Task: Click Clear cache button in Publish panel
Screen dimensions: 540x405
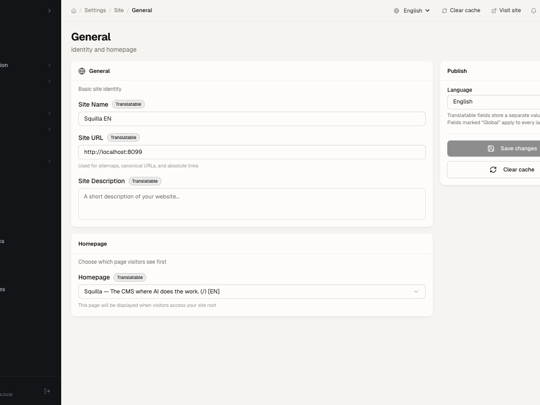Action: [x=494, y=169]
